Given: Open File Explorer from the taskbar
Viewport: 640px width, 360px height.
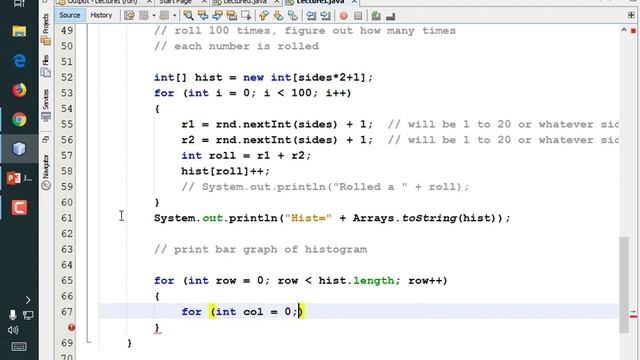Looking at the screenshot, I should [19, 31].
